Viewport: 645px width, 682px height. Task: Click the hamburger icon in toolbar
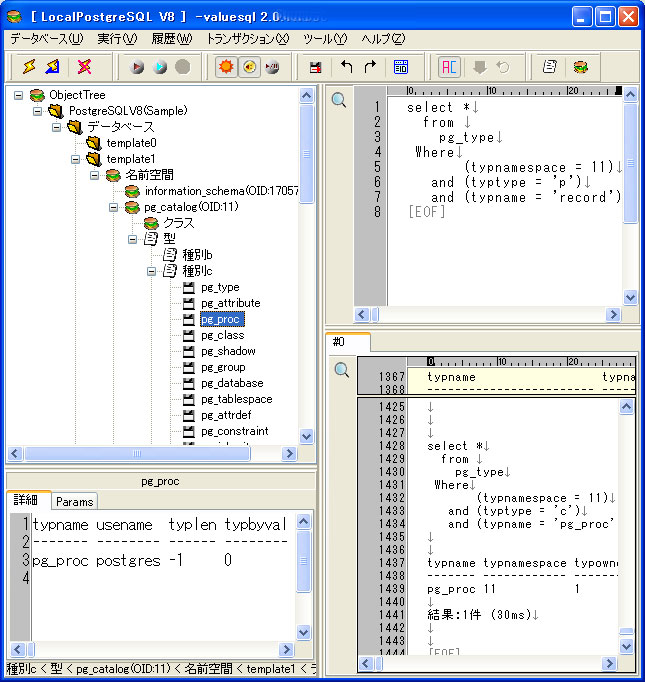coord(580,67)
